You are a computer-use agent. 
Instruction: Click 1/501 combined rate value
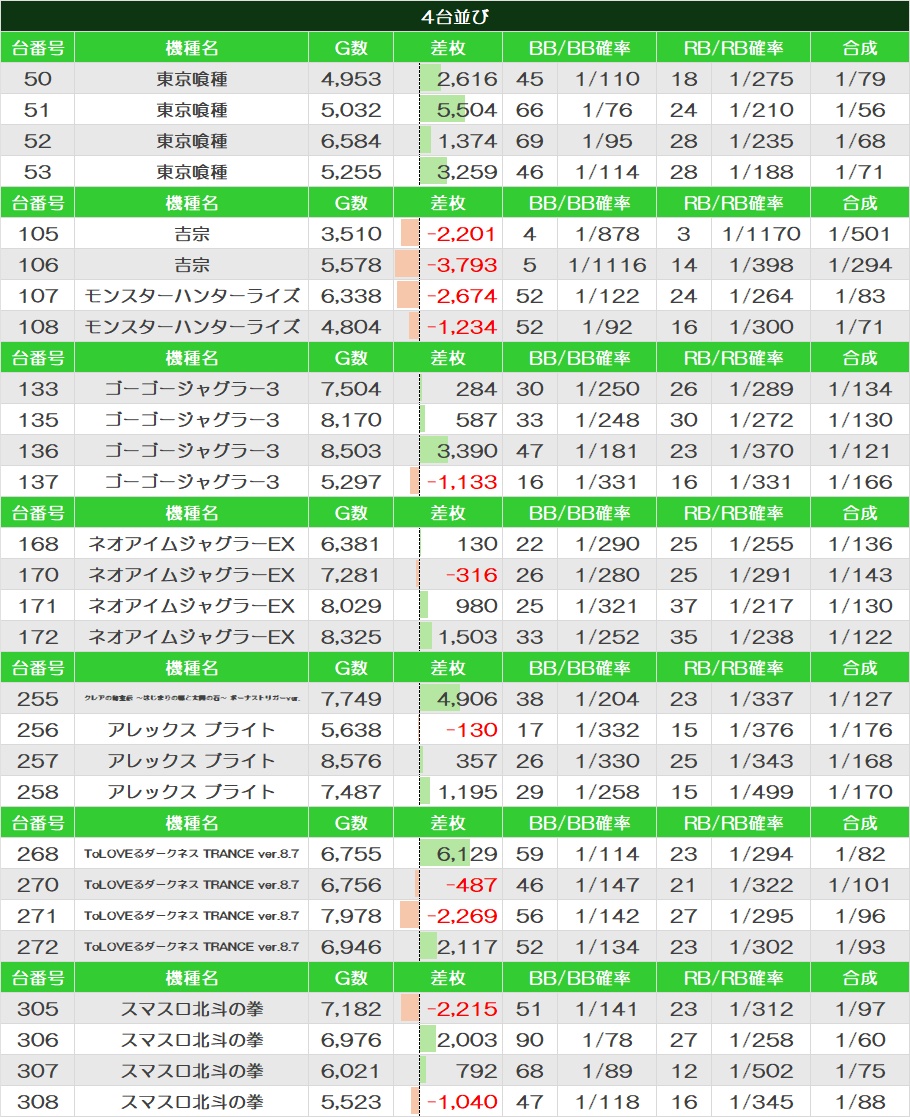(x=860, y=234)
